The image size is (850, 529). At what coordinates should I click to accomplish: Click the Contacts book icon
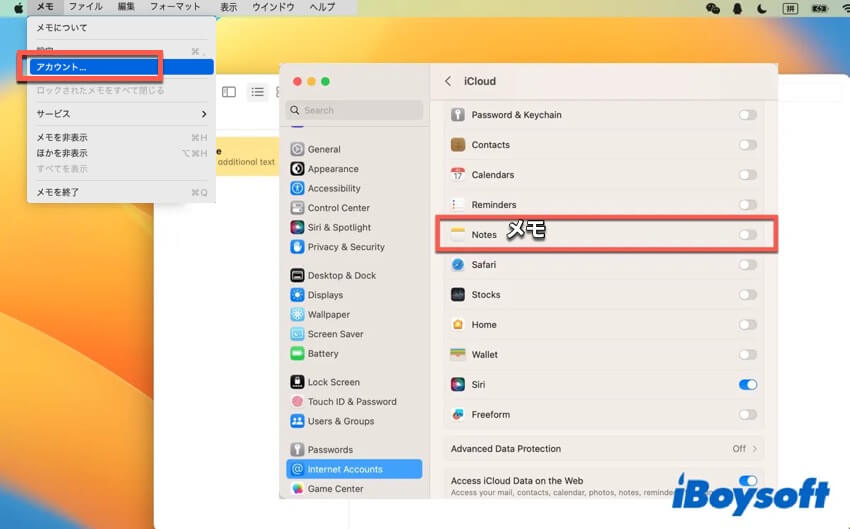tap(458, 145)
